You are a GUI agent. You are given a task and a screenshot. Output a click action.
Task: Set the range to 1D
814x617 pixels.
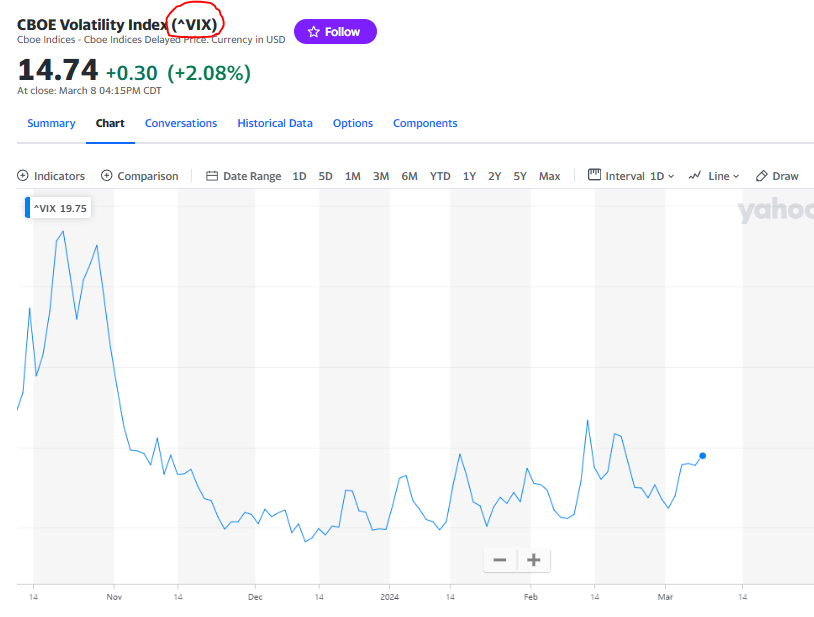(300, 176)
